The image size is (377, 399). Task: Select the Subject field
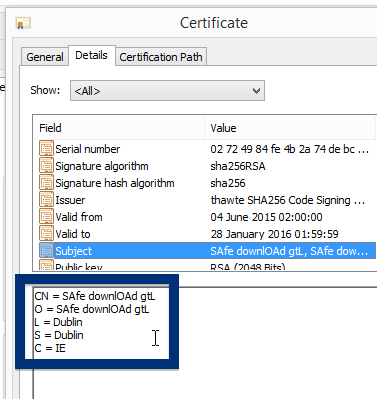(73, 251)
